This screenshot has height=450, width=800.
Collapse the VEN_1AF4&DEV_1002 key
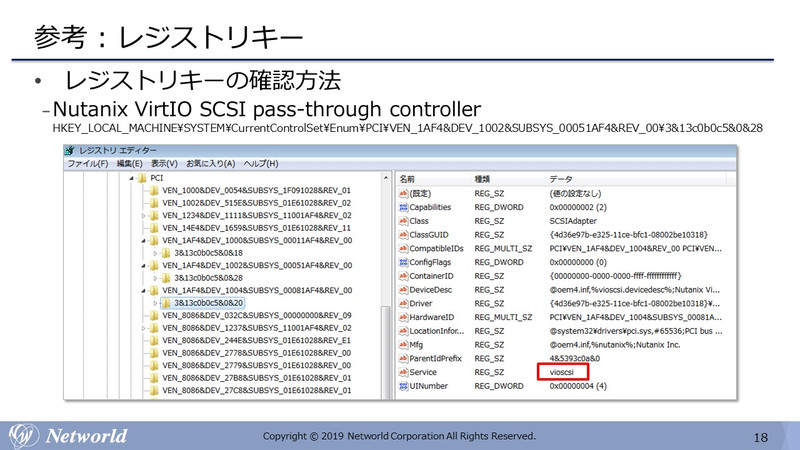coord(143,266)
